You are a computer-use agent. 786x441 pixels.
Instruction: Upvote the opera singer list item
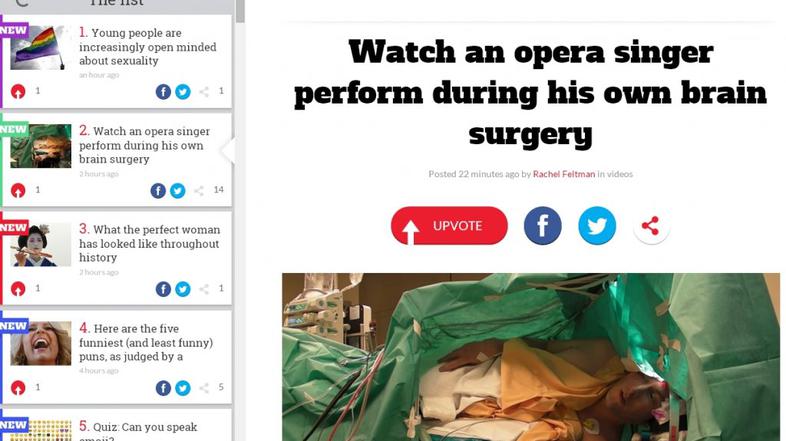pyautogui.click(x=18, y=190)
